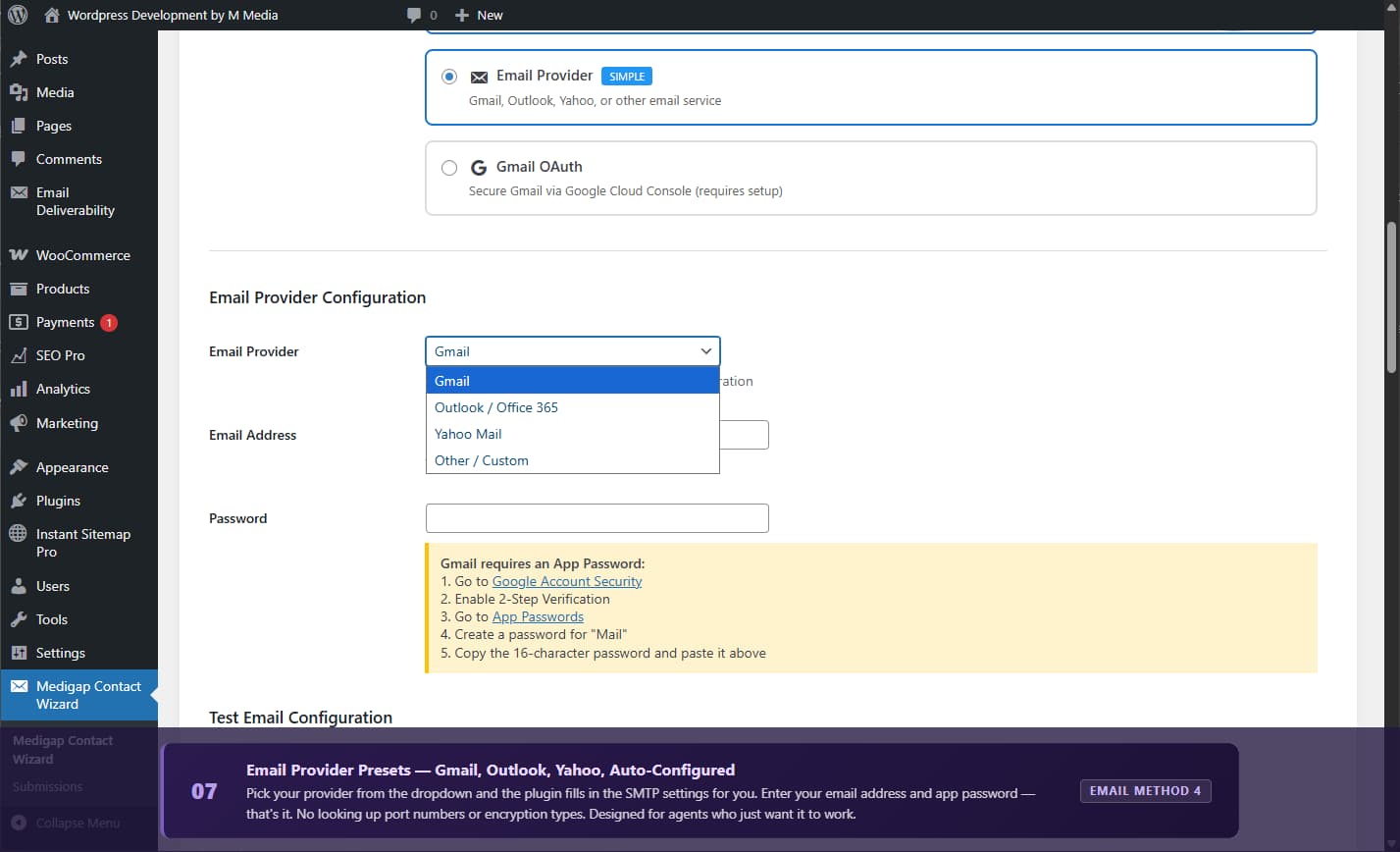The width and height of the screenshot is (1400, 852).
Task: Select the Email Provider radio option
Action: pyautogui.click(x=449, y=76)
